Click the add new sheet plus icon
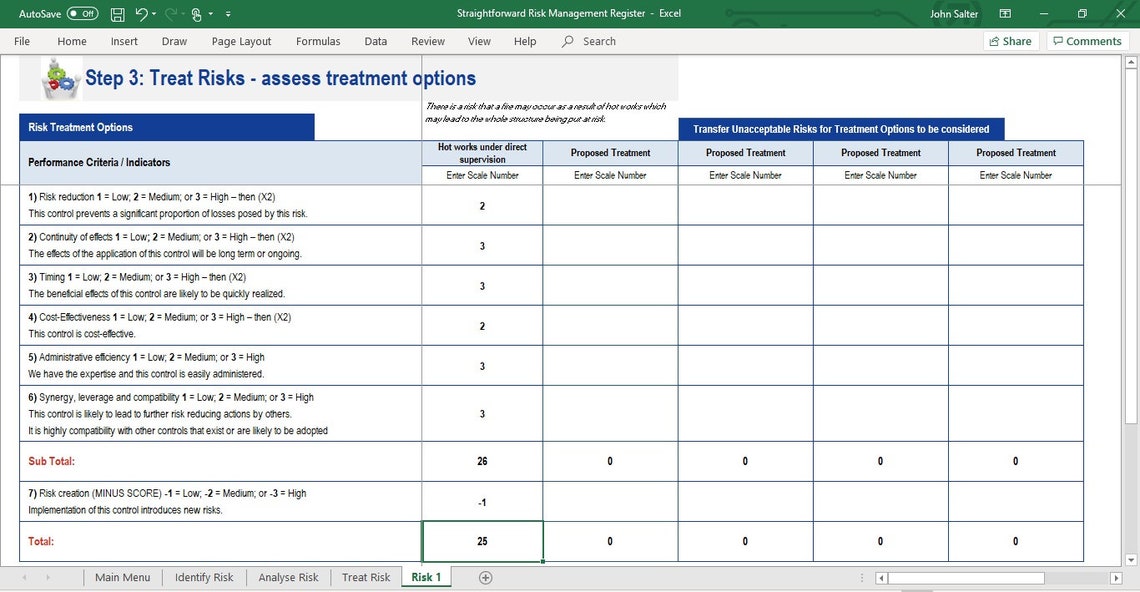1140x592 pixels. click(485, 577)
